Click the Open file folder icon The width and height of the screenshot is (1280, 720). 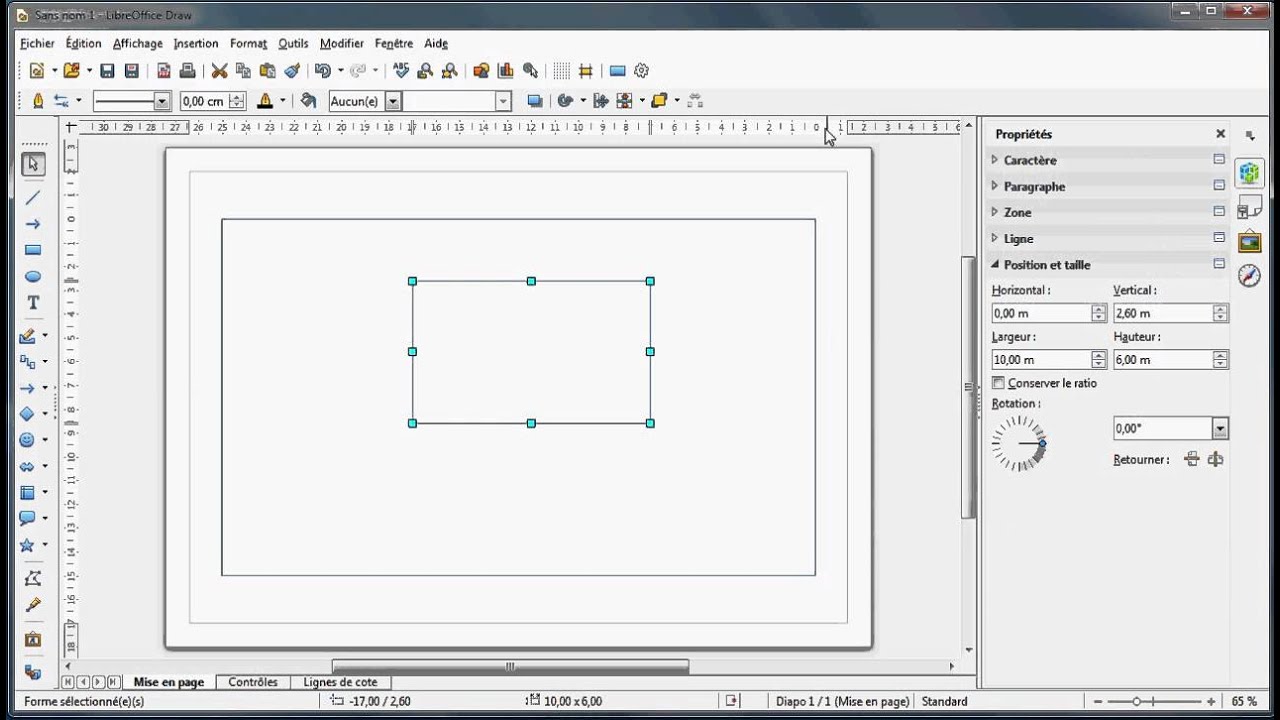pyautogui.click(x=71, y=71)
